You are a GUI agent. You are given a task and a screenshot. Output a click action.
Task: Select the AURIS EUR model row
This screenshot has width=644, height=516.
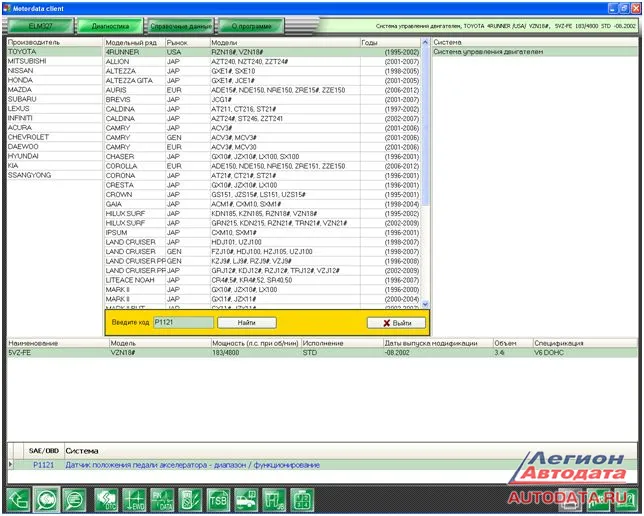262,90
